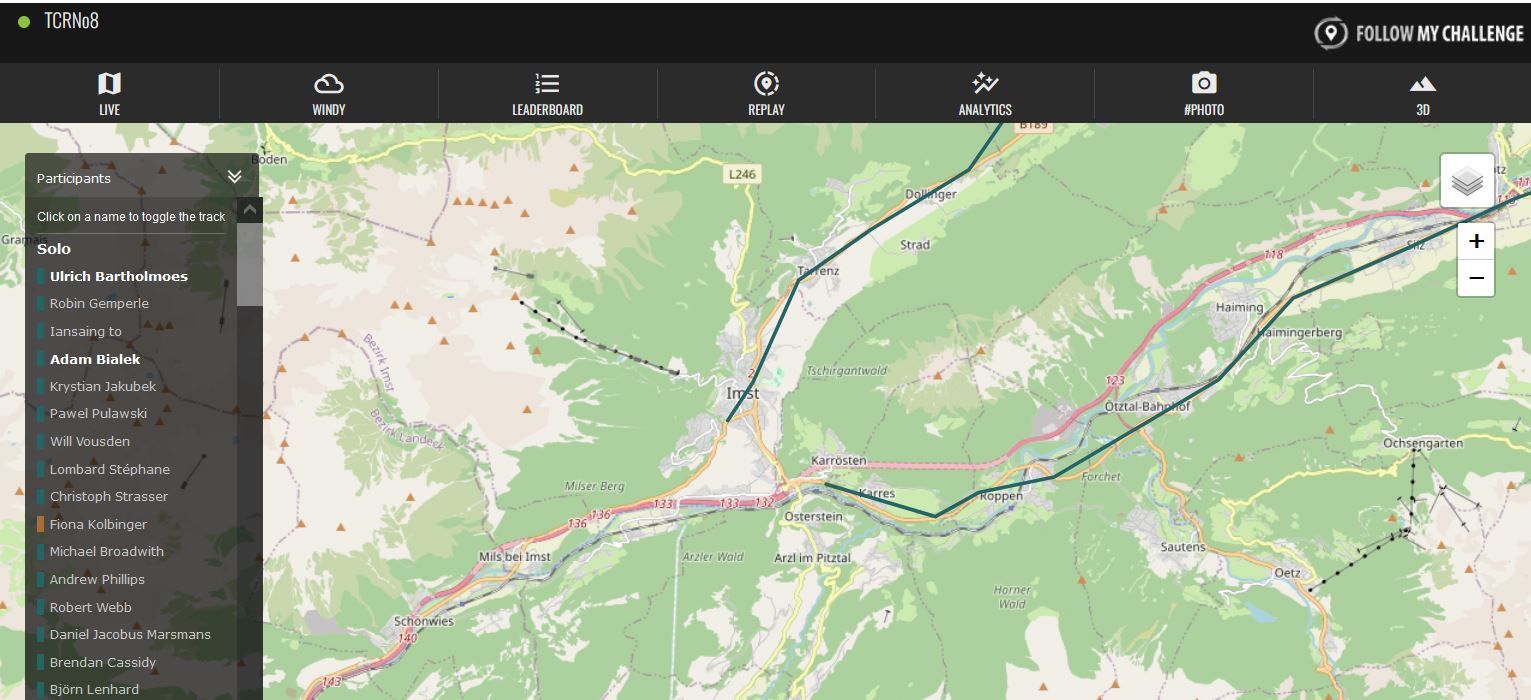The height and width of the screenshot is (700, 1531).
Task: Select the ANALYTICS tab label
Action: (985, 109)
